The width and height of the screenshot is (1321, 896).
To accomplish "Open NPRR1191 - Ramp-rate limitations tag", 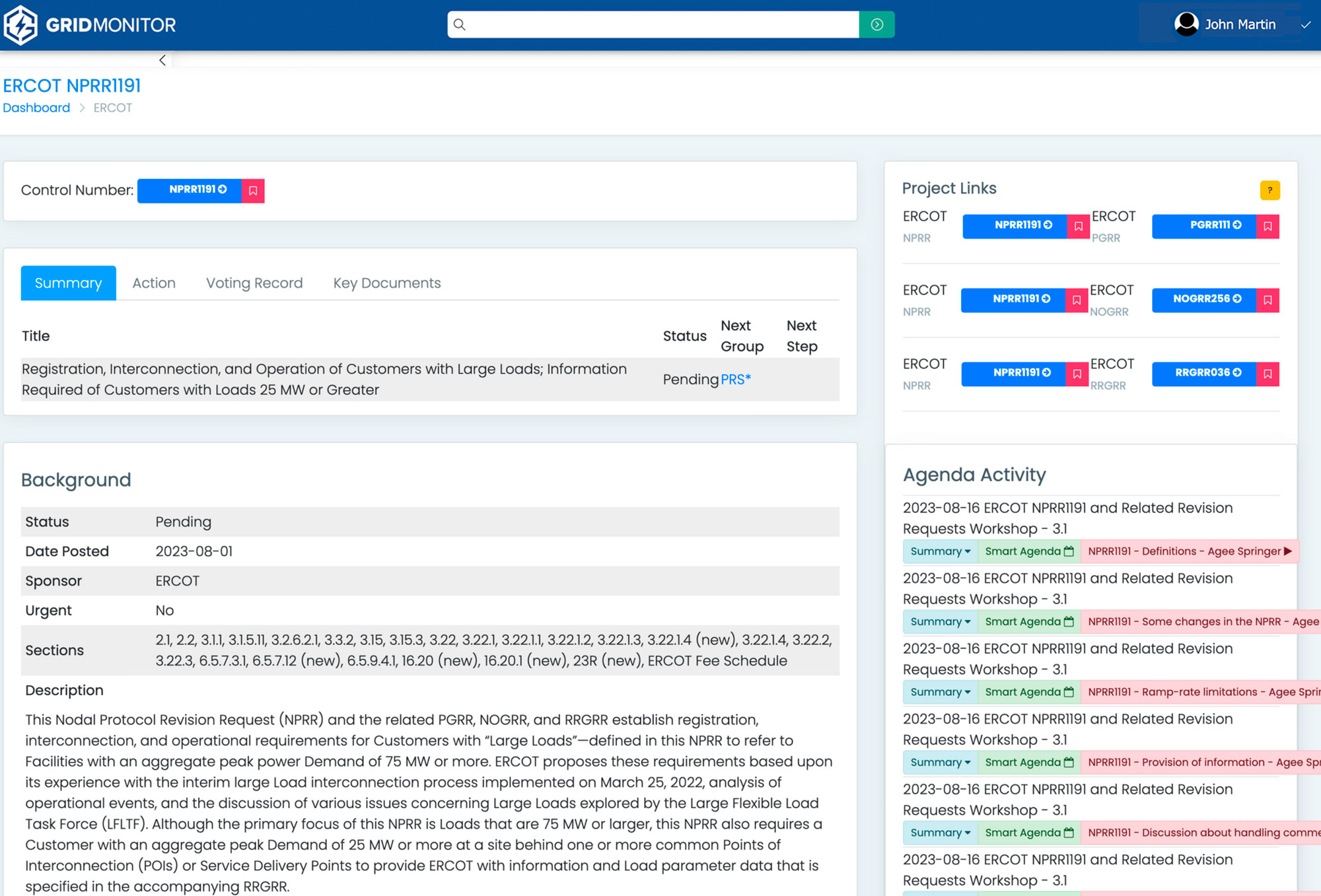I will (1201, 692).
